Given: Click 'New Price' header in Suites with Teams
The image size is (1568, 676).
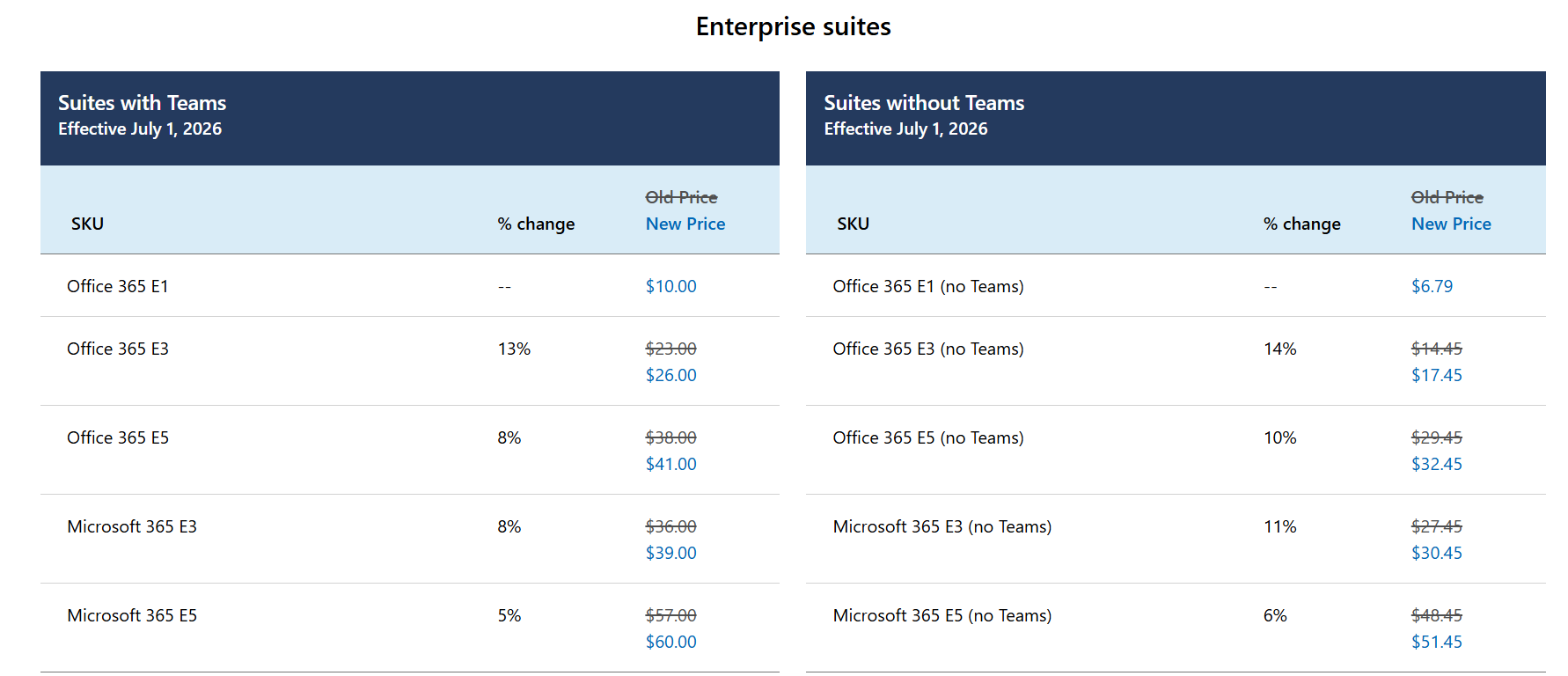Looking at the screenshot, I should click(x=685, y=224).
